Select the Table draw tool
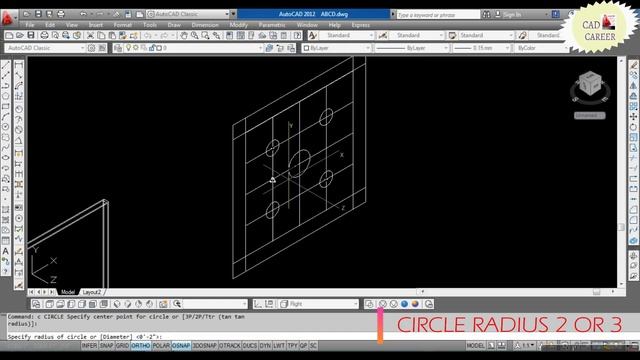Screen dimensions: 640x360 (6, 241)
